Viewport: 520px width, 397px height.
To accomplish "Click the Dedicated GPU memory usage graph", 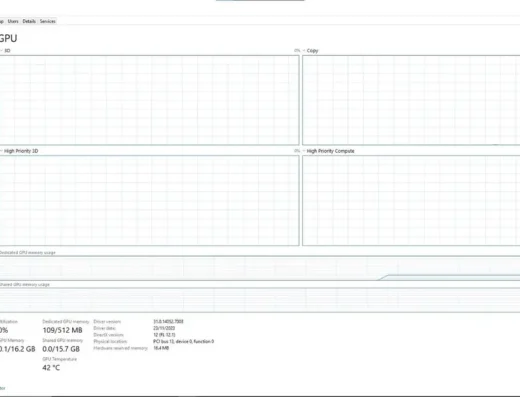I will point(260,268).
